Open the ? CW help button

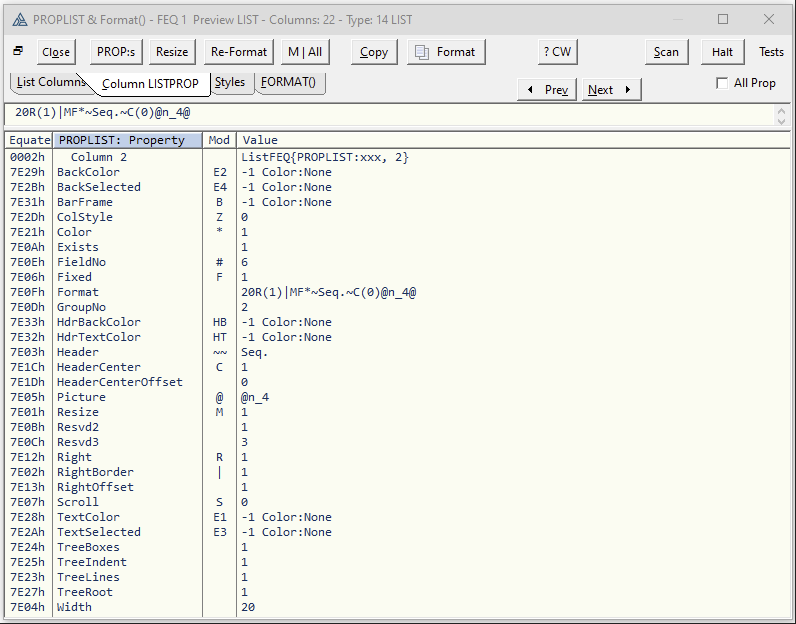(557, 52)
